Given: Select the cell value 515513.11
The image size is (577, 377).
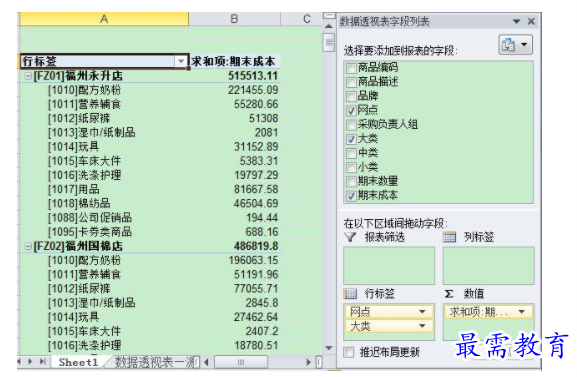Looking at the screenshot, I should (x=253, y=76).
